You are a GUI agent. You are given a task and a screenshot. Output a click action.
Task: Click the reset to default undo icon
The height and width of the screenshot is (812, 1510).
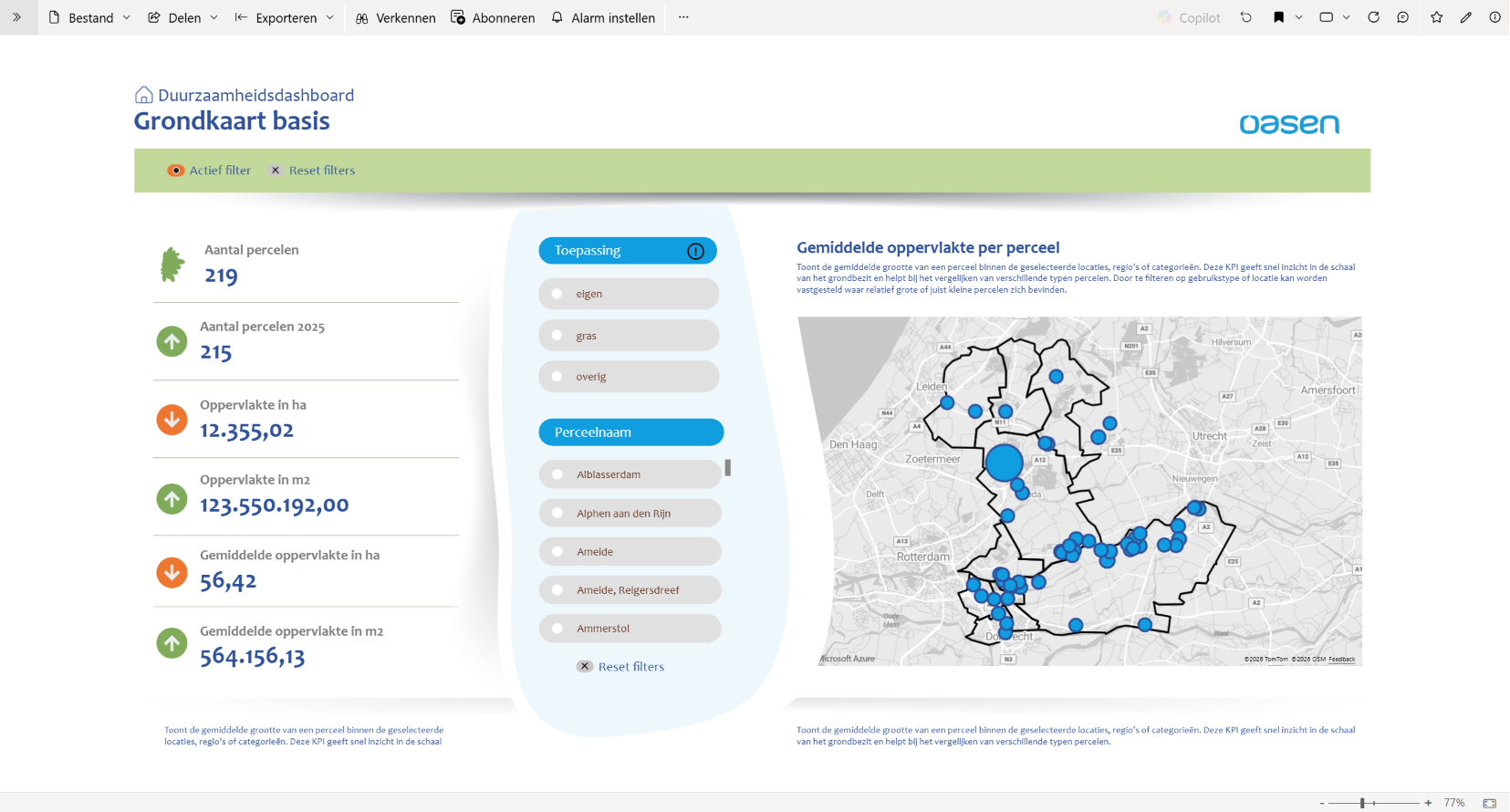[x=1246, y=17]
